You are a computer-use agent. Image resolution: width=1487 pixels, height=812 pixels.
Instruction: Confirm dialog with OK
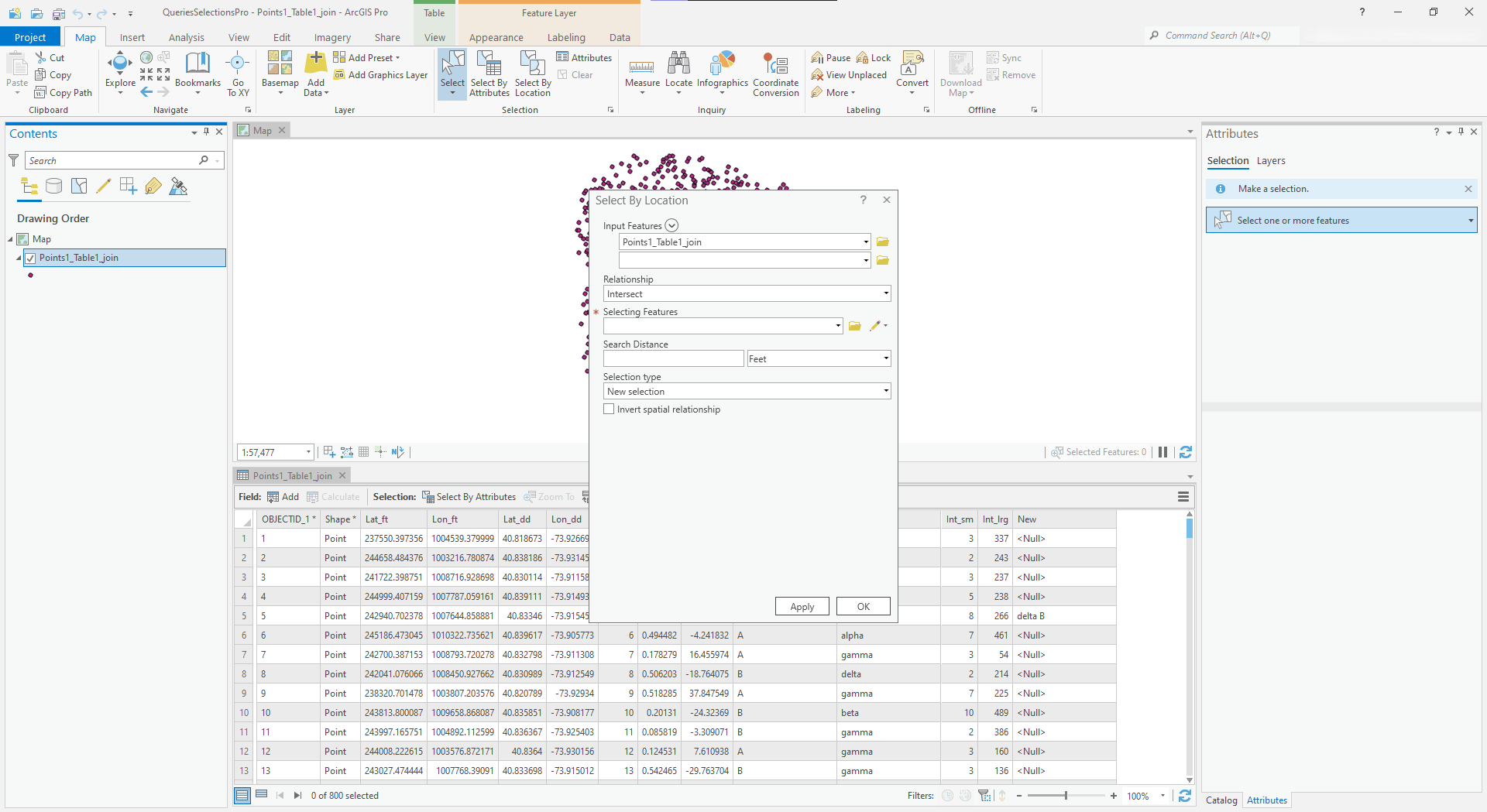(x=863, y=606)
